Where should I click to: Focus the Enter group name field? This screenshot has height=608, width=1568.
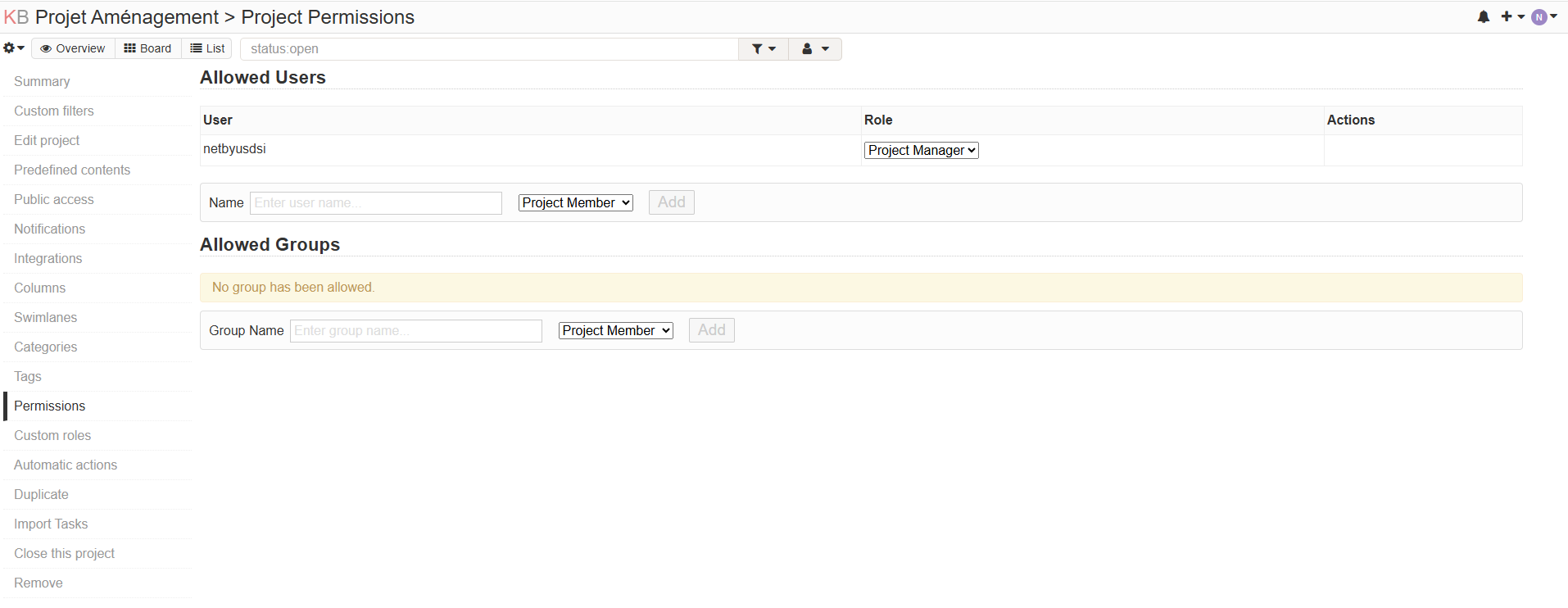[415, 331]
